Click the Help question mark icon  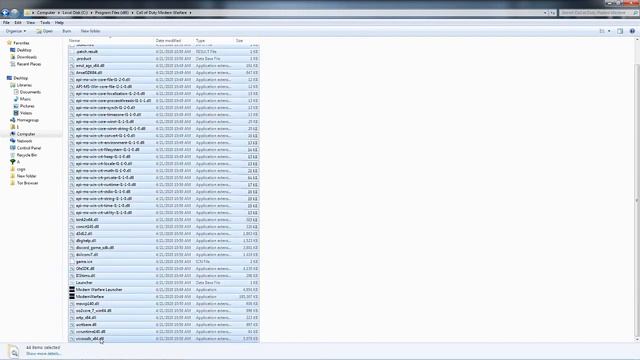(632, 31)
